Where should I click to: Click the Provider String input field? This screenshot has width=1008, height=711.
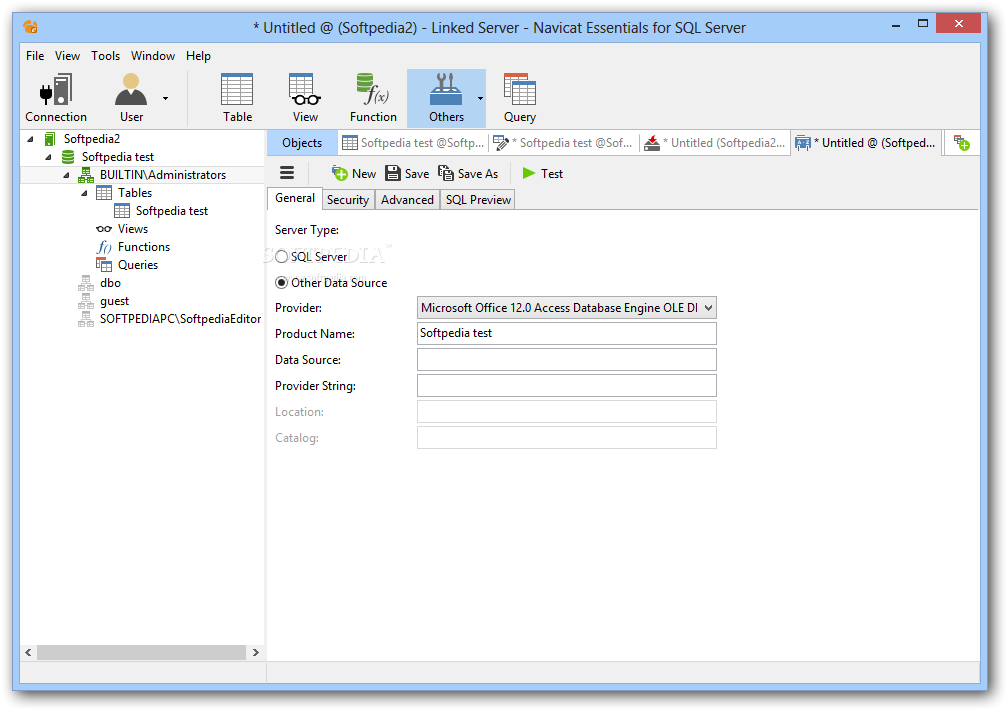click(x=566, y=385)
